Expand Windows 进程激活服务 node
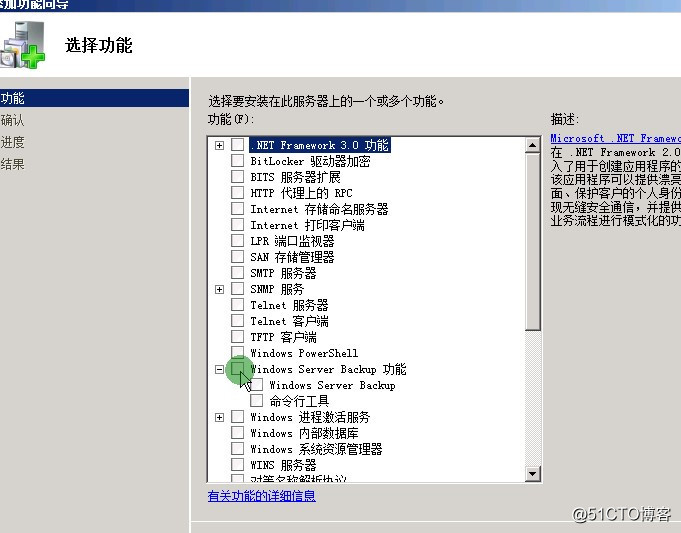Viewport: 681px width, 533px height. click(219, 417)
